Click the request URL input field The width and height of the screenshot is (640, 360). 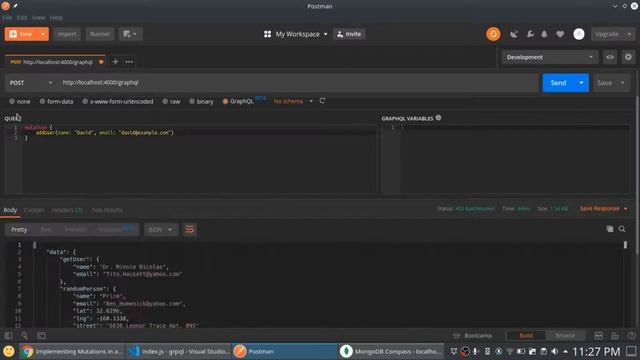click(298, 83)
